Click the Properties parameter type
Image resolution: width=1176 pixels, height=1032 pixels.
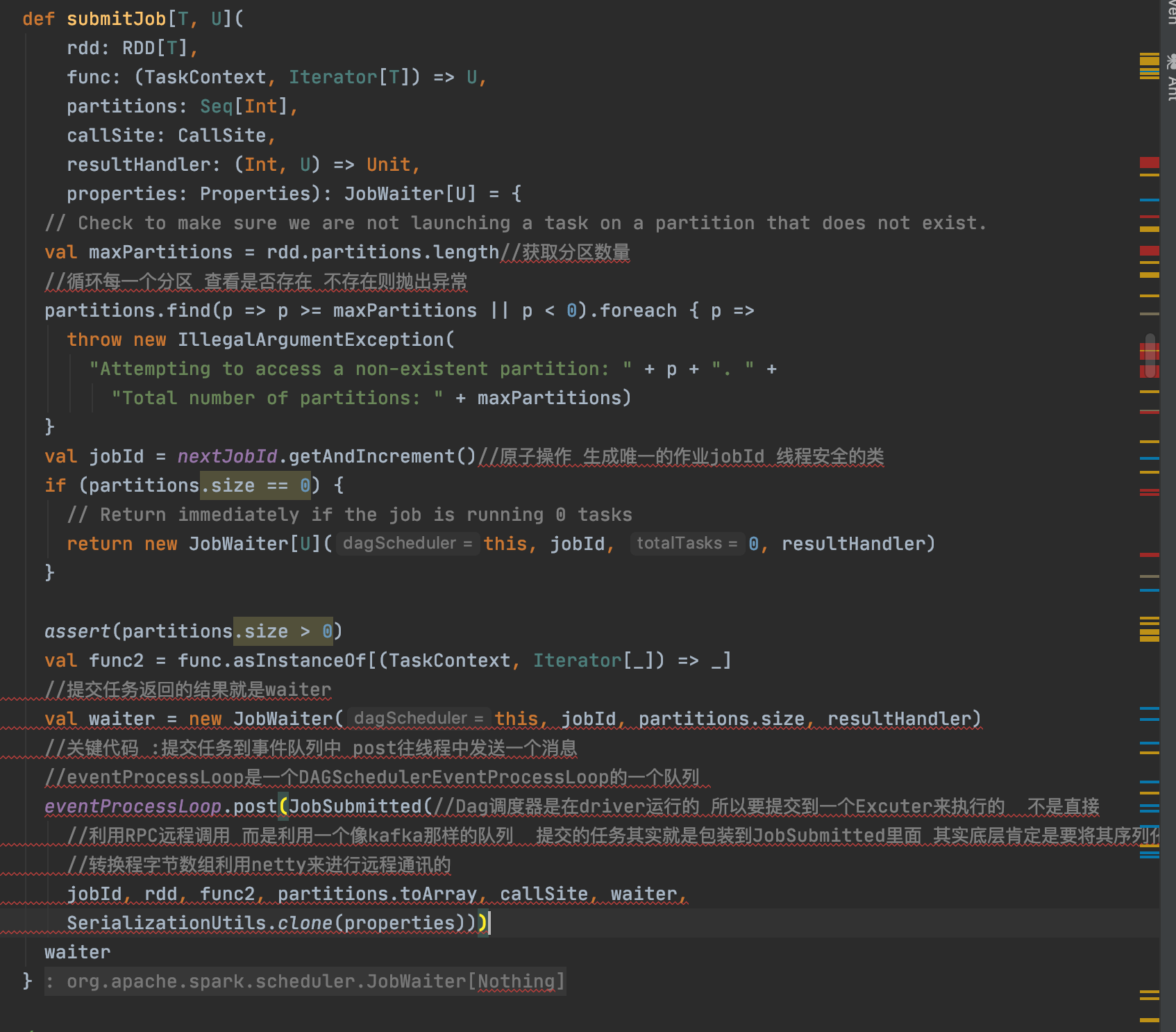pyautogui.click(x=255, y=194)
